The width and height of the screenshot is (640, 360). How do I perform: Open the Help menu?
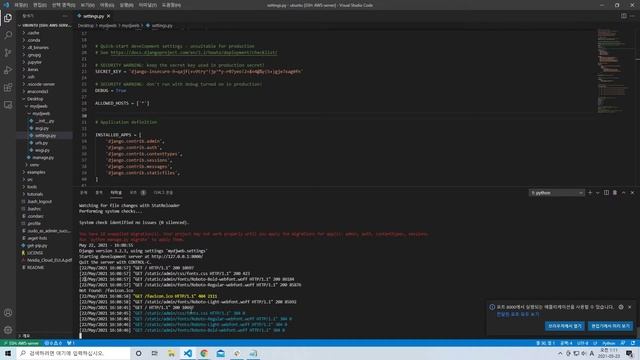click(x=171, y=5)
